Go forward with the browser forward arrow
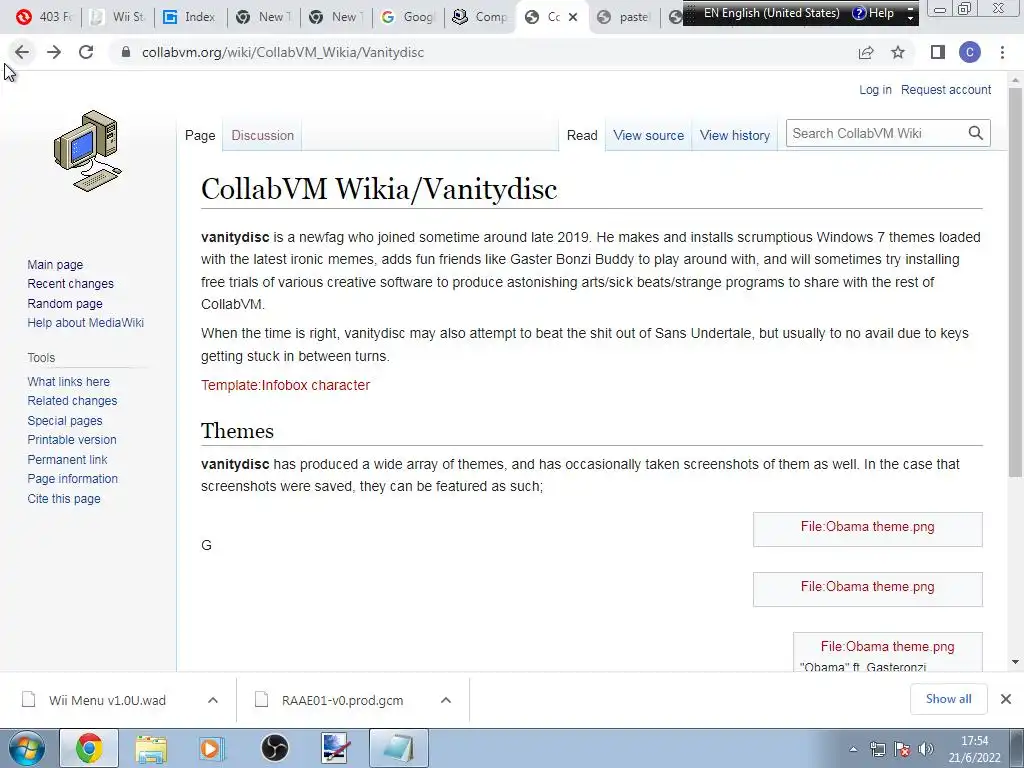 click(x=54, y=52)
